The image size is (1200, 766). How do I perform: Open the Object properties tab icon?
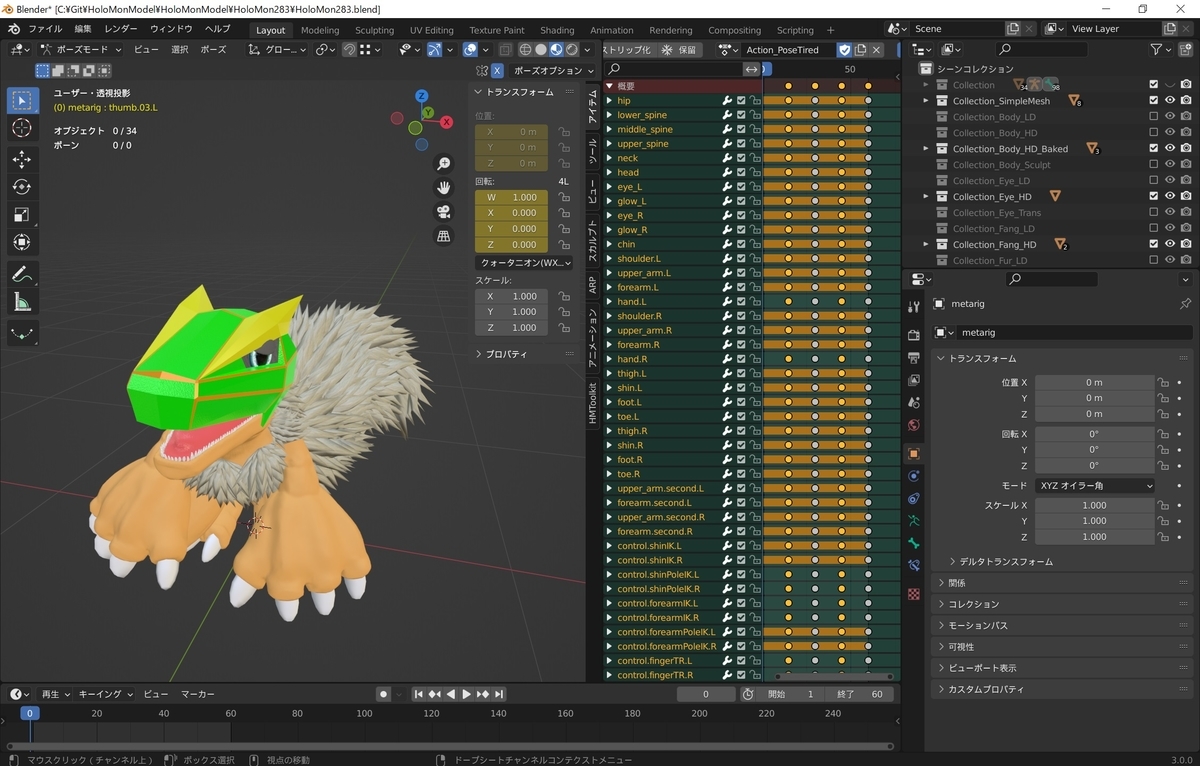(x=913, y=453)
